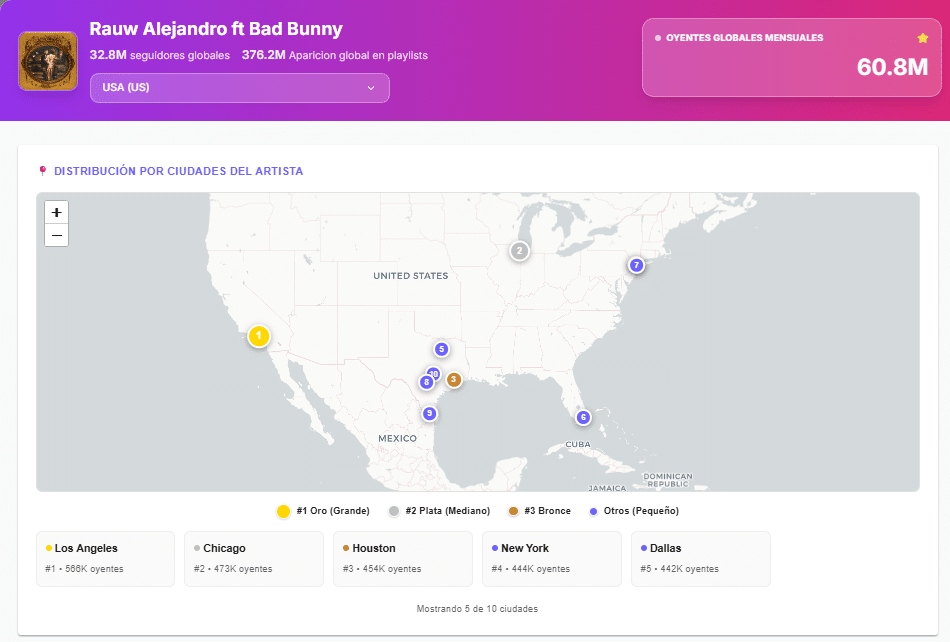The width and height of the screenshot is (950, 642).
Task: Click bronze marker number 3 on map
Action: 454,380
